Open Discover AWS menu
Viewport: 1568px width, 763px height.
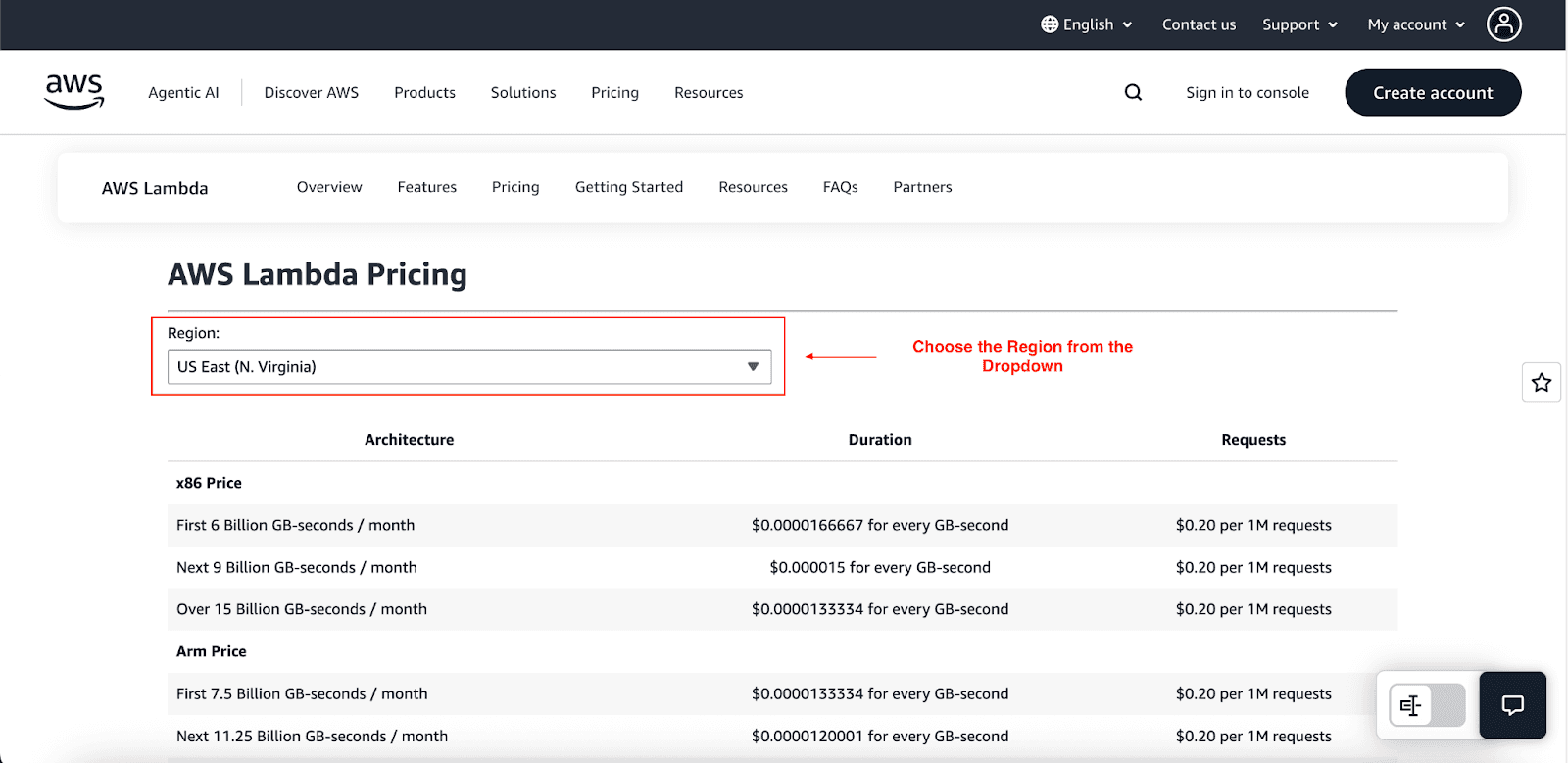[312, 92]
